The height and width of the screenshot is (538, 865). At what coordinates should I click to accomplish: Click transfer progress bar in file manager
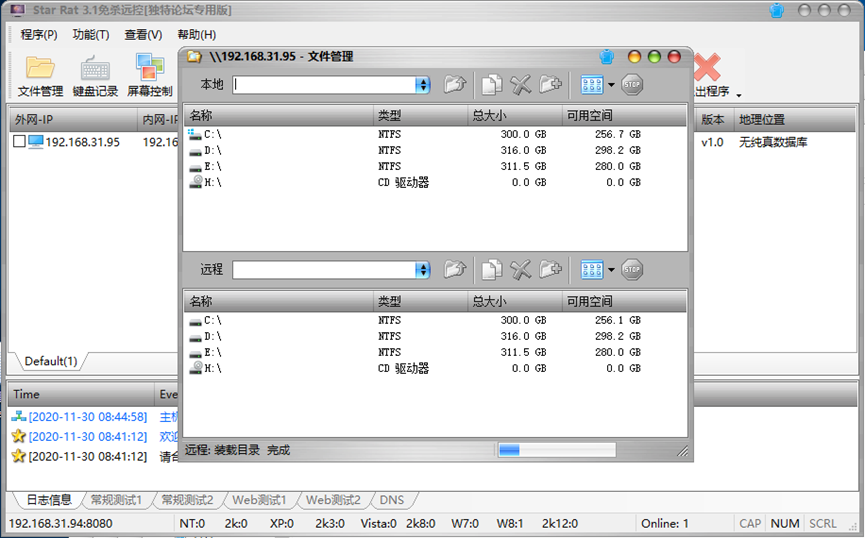pyautogui.click(x=557, y=450)
